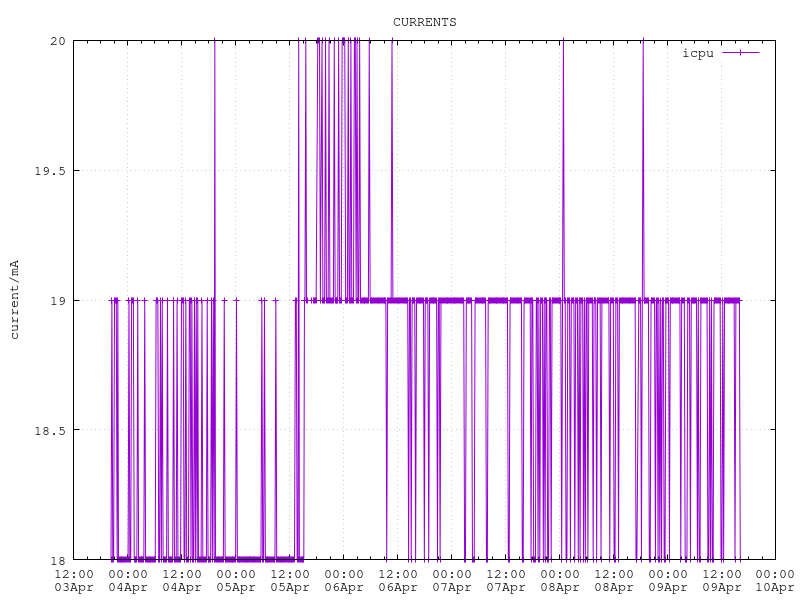Select the 19.5 y-axis tick label

[50, 171]
